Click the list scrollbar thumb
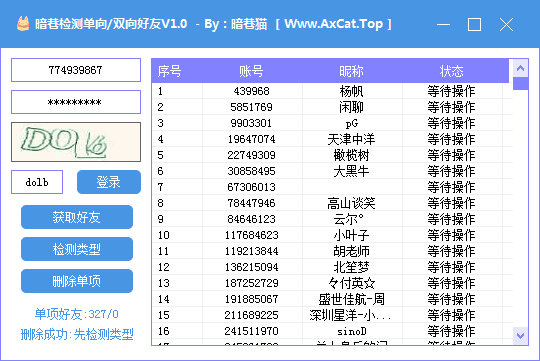 pyautogui.click(x=520, y=84)
